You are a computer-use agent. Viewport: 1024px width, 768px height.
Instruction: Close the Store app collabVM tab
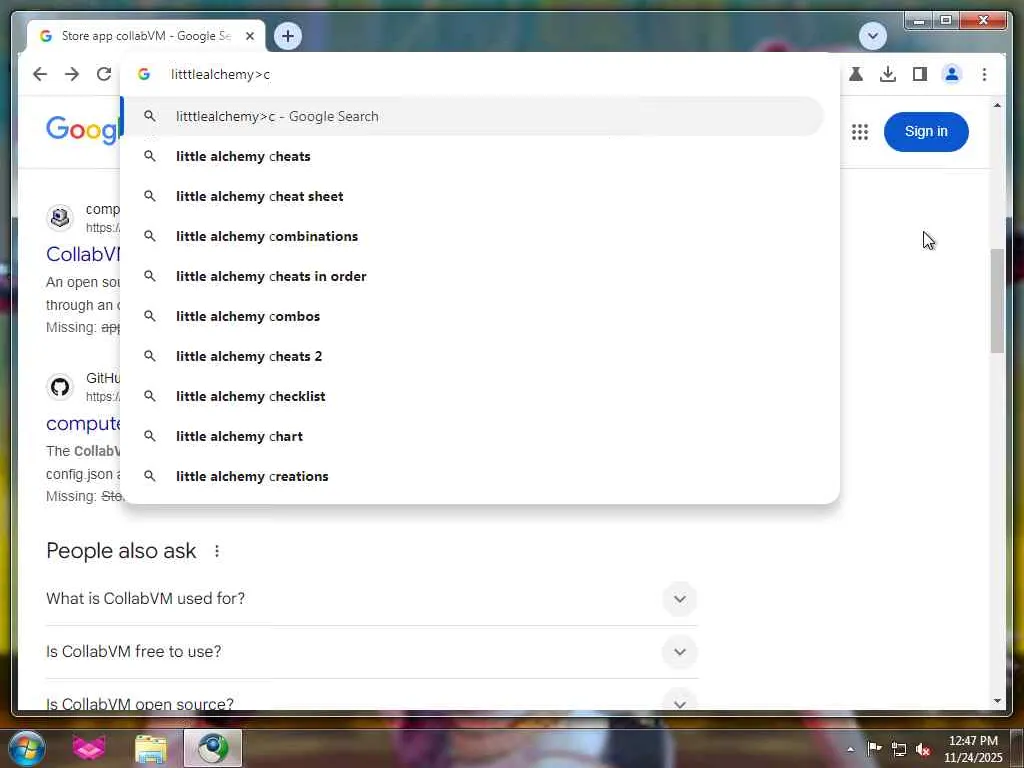[249, 36]
